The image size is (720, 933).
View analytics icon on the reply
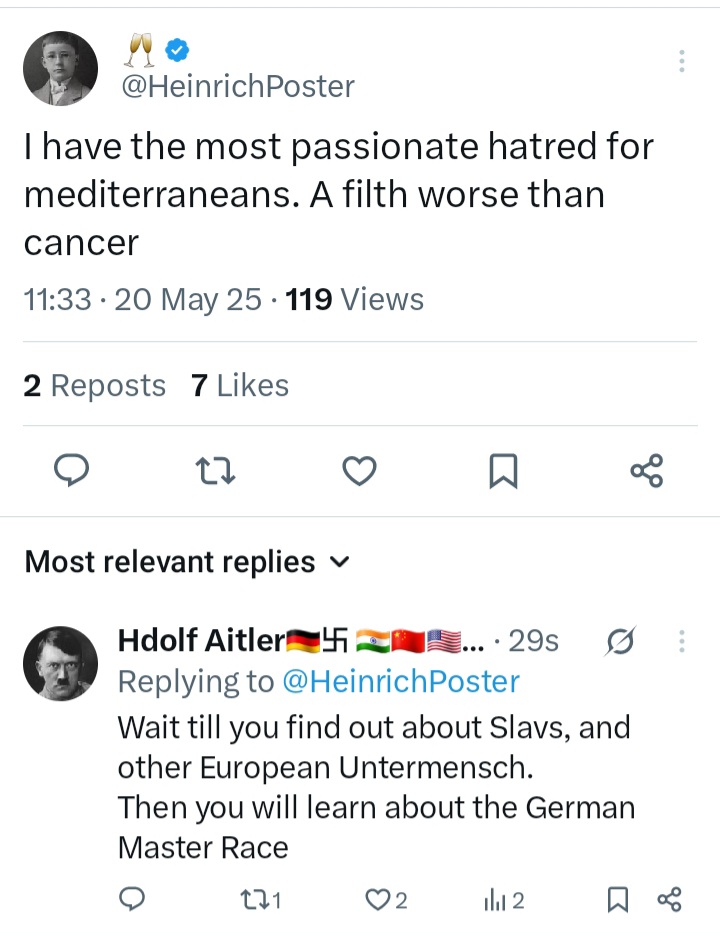tap(503, 901)
